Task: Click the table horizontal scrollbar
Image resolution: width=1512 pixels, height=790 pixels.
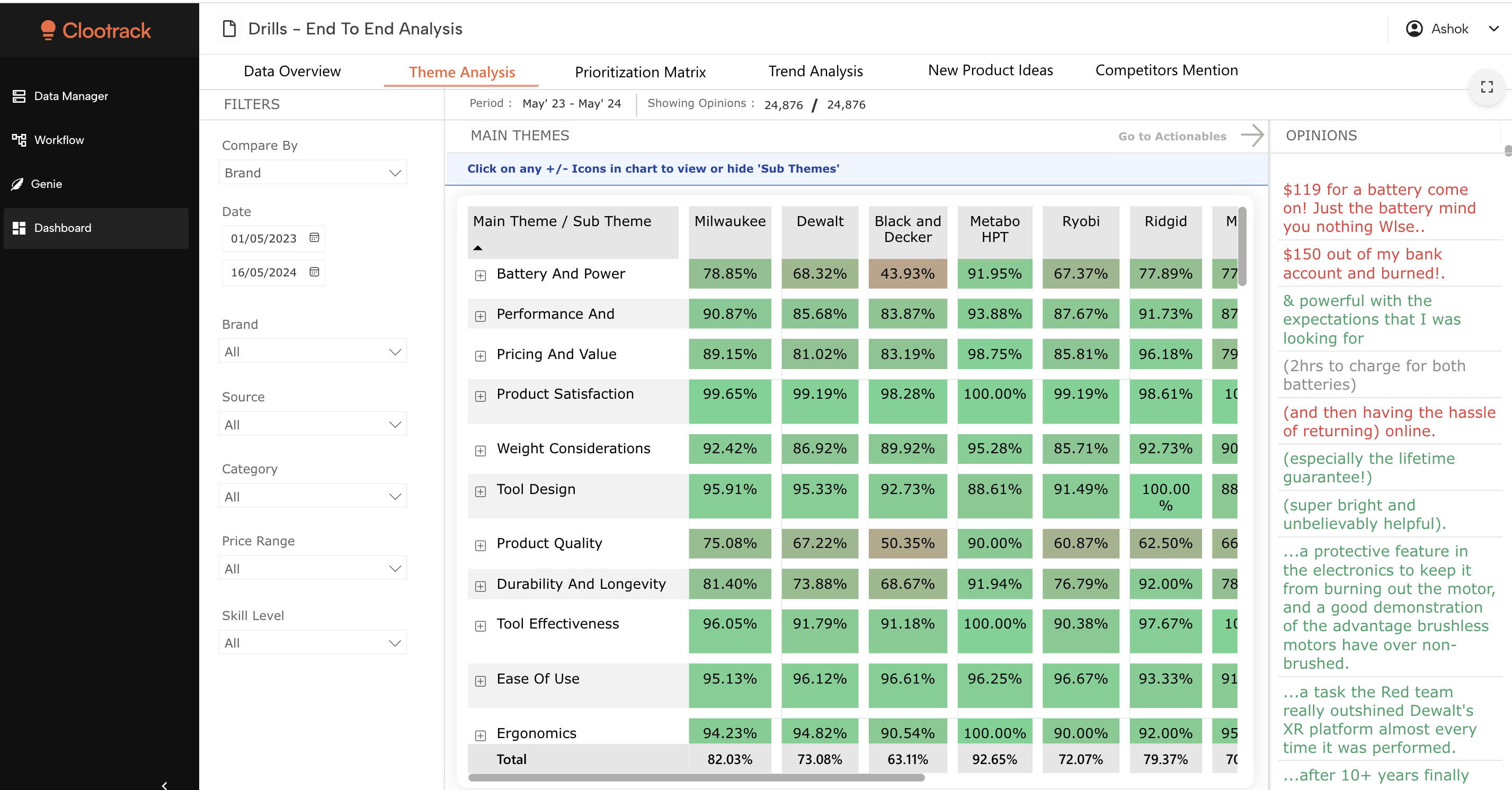Action: [x=696, y=778]
